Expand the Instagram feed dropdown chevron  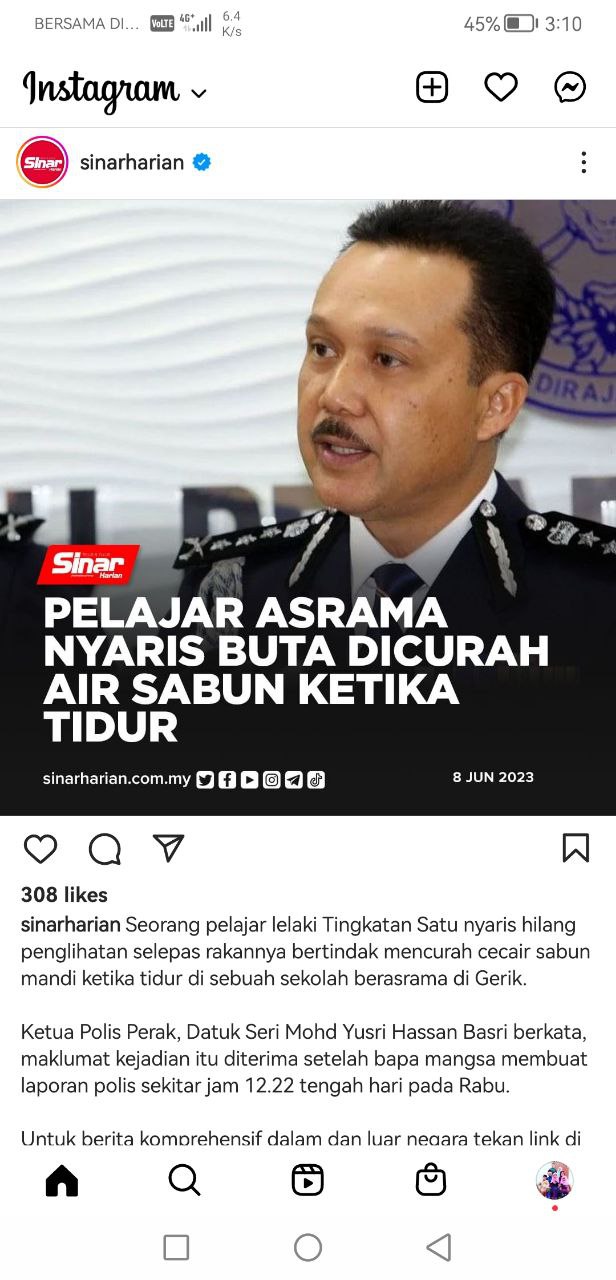pyautogui.click(x=199, y=94)
